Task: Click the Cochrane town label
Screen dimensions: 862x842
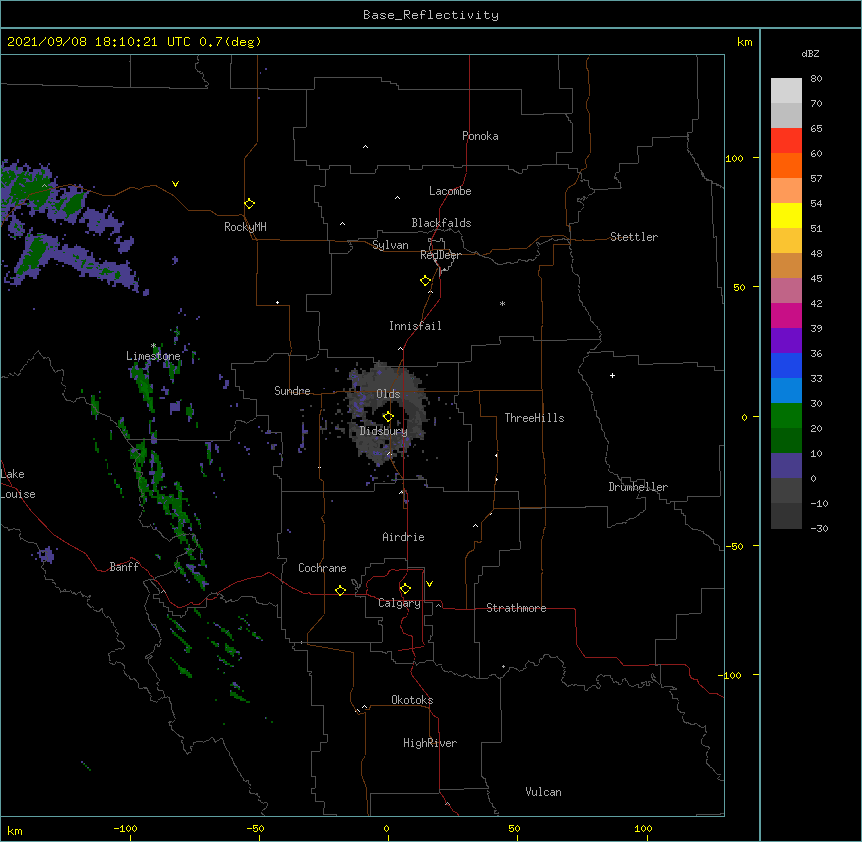Action: tap(322, 568)
